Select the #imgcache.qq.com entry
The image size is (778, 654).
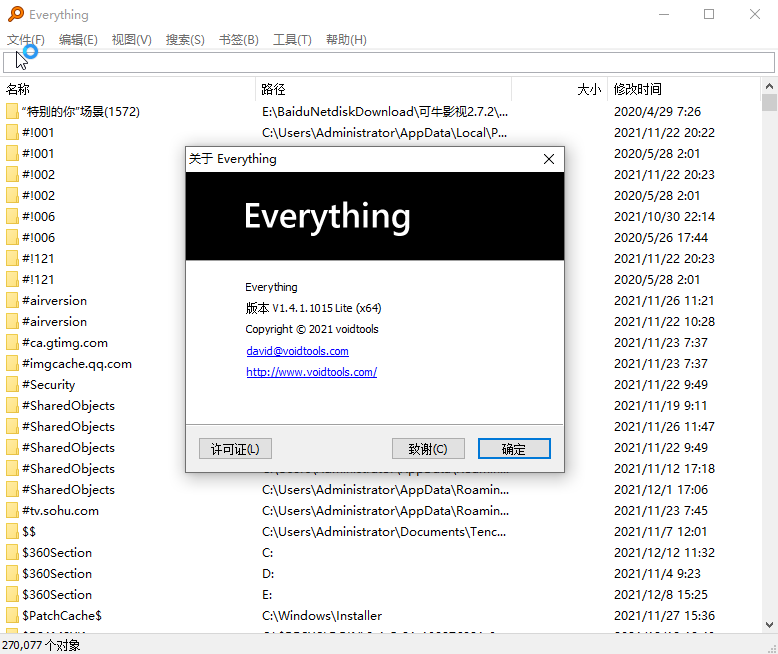click(77, 364)
